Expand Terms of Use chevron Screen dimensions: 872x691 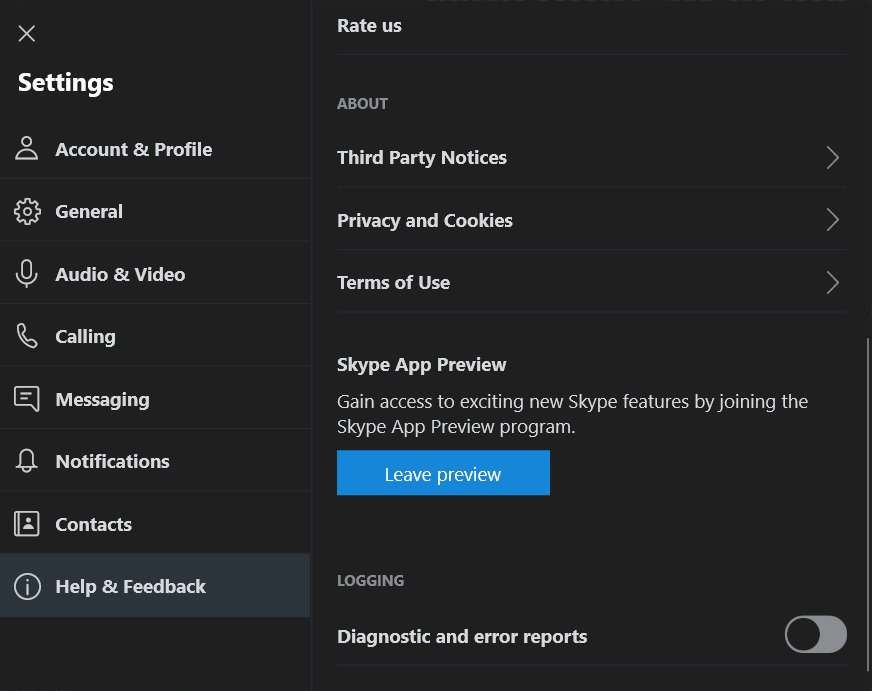pyautogui.click(x=833, y=282)
